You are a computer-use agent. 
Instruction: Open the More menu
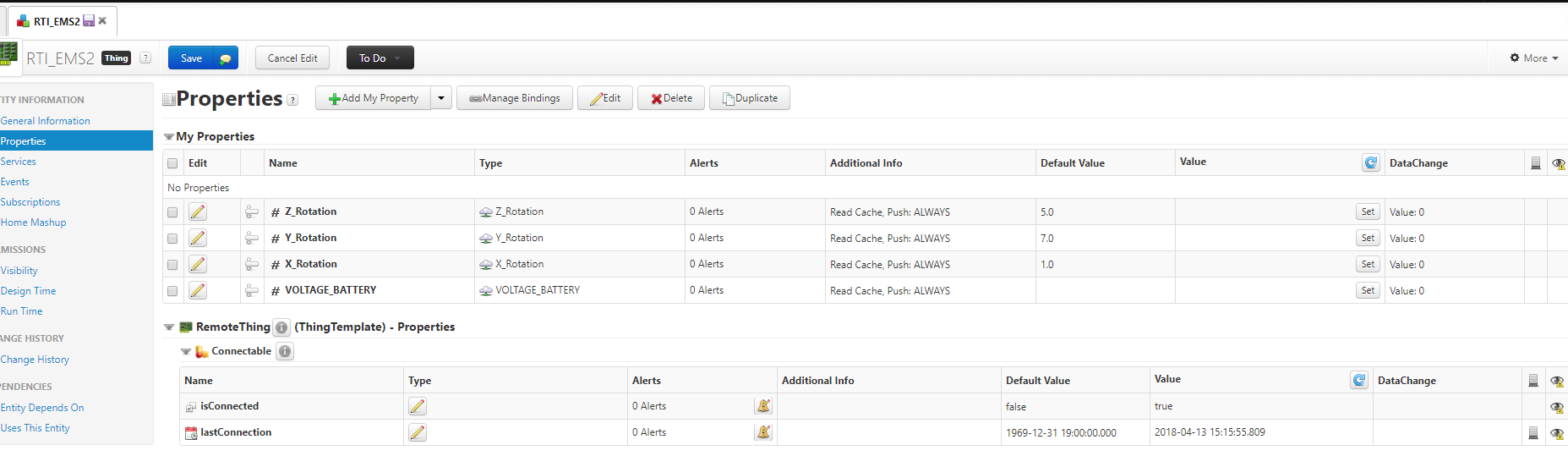coord(1533,58)
